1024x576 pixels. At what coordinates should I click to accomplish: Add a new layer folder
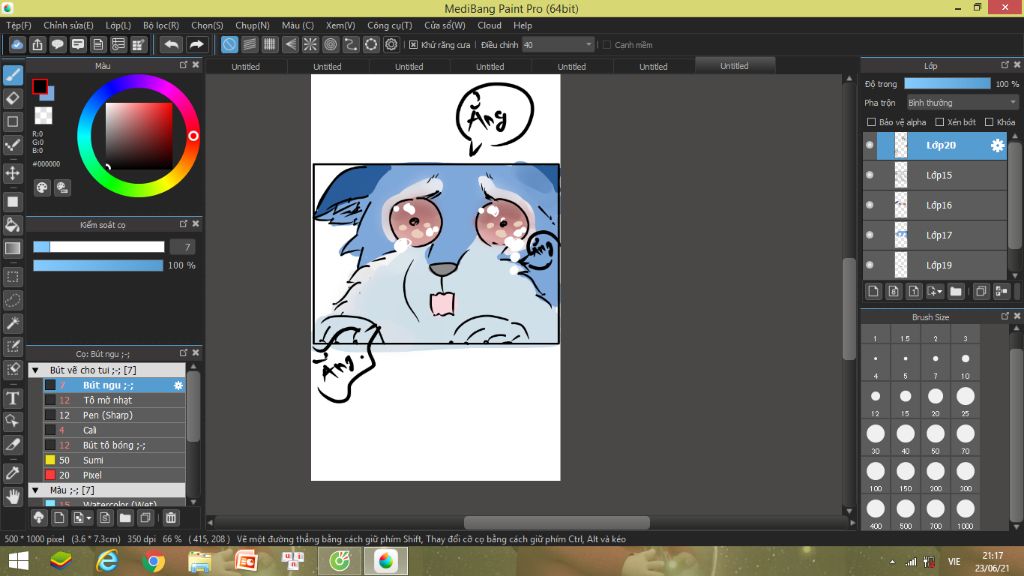tap(956, 291)
